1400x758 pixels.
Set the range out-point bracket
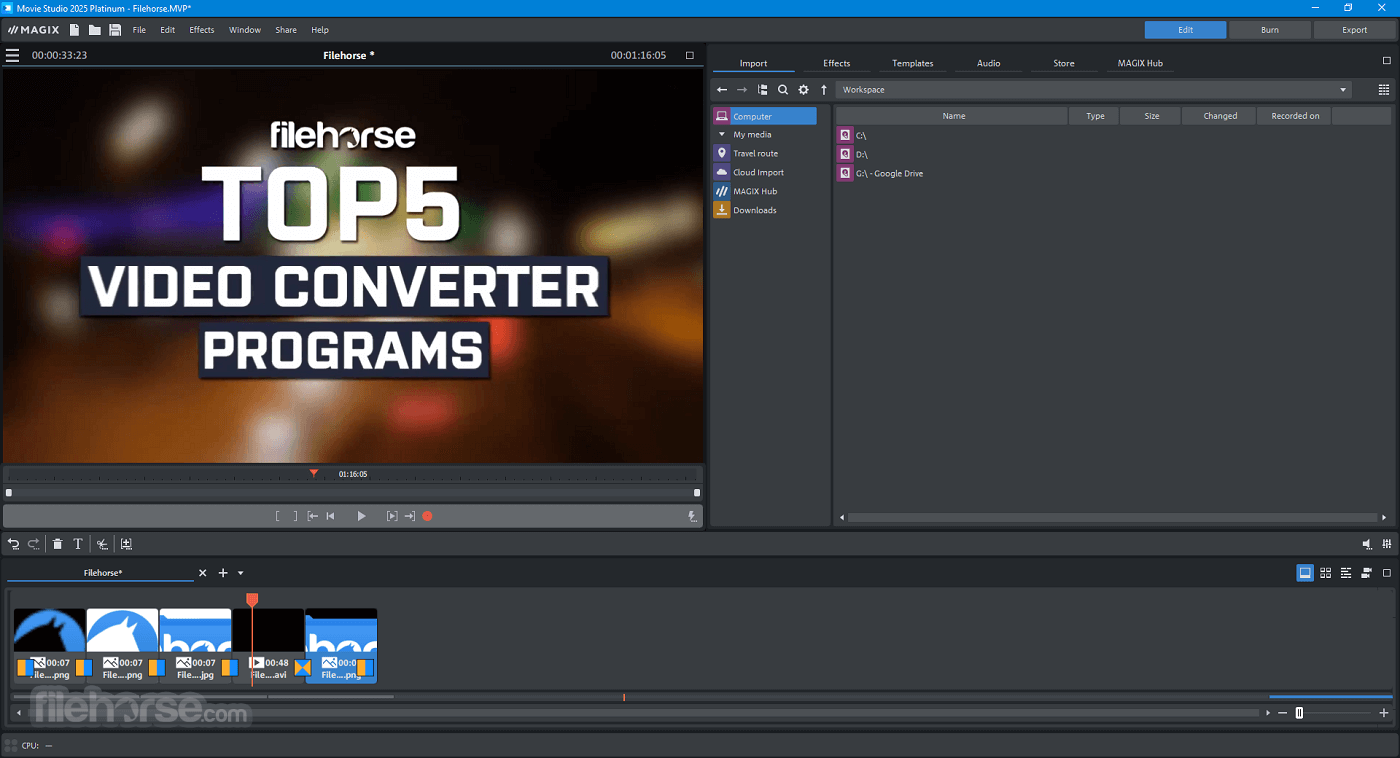tap(295, 516)
